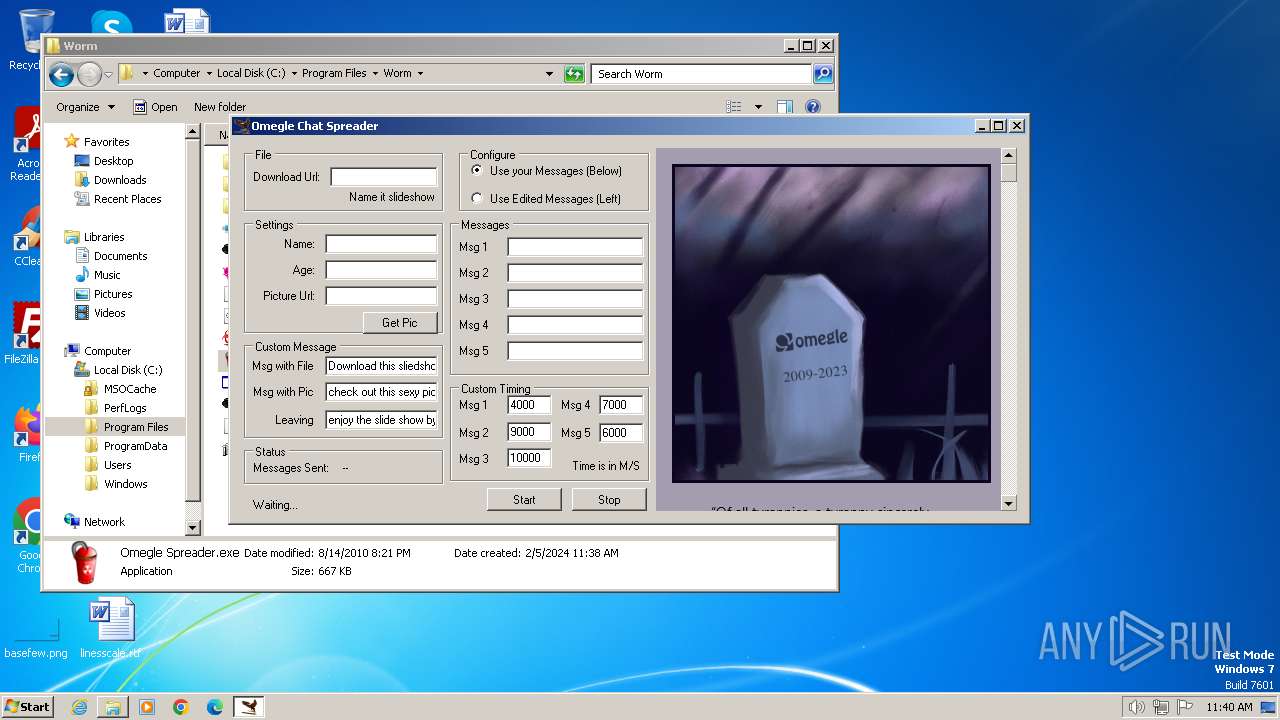Open linesscale.rtf desktop file
Viewport: 1280px width, 720px height.
coord(110,629)
